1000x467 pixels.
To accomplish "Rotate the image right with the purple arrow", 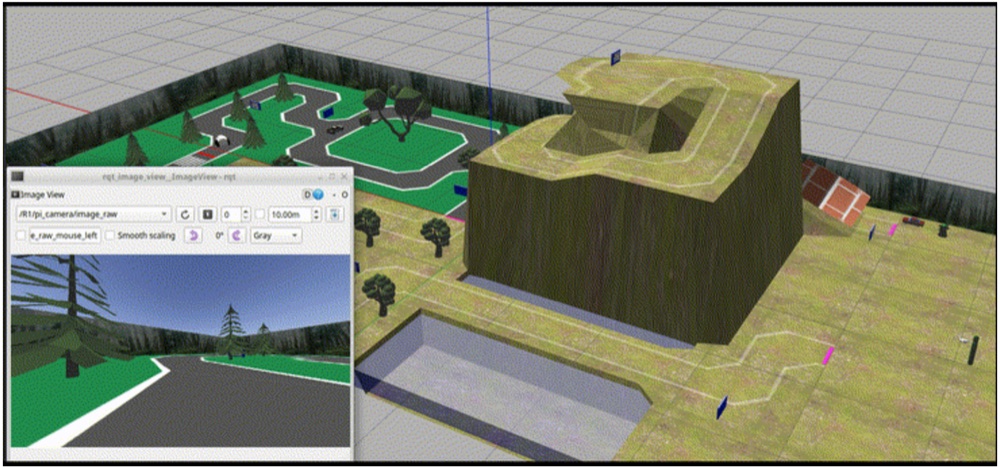I will pos(237,235).
